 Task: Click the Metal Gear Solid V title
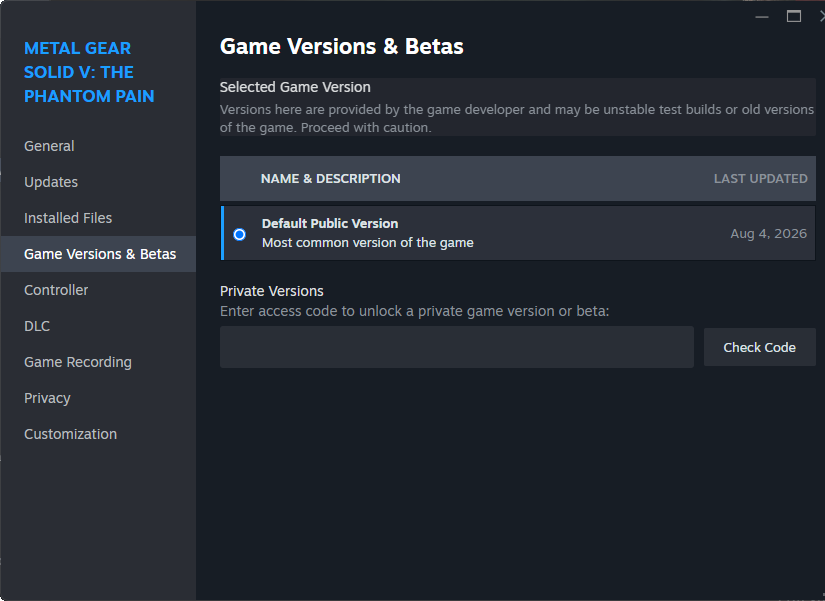[89, 72]
